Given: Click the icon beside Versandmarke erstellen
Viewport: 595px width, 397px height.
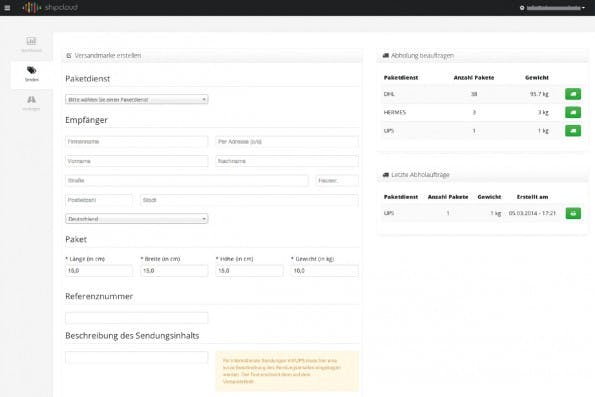Looking at the screenshot, I should coord(69,55).
